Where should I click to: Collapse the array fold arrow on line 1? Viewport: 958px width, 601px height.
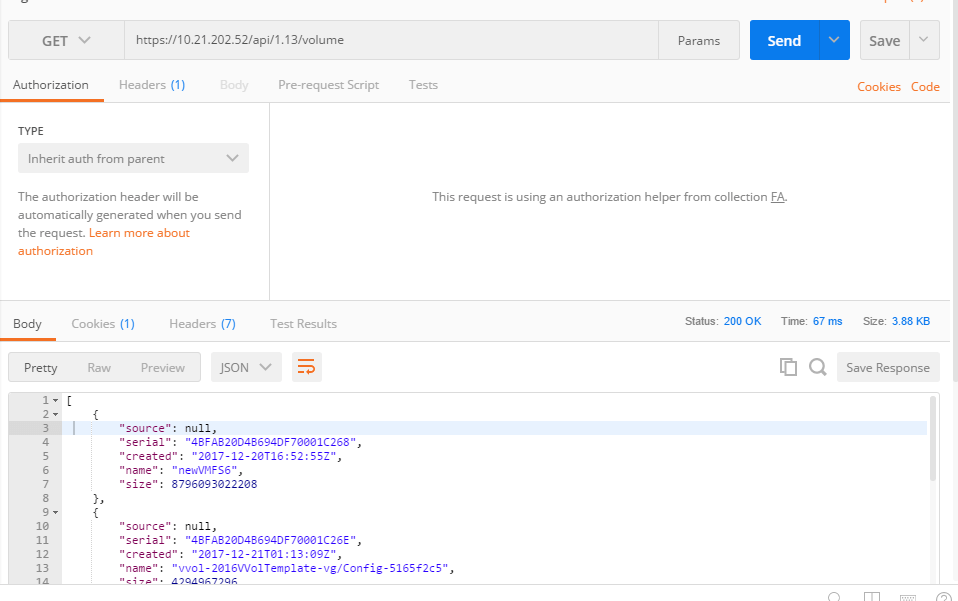[56, 401]
